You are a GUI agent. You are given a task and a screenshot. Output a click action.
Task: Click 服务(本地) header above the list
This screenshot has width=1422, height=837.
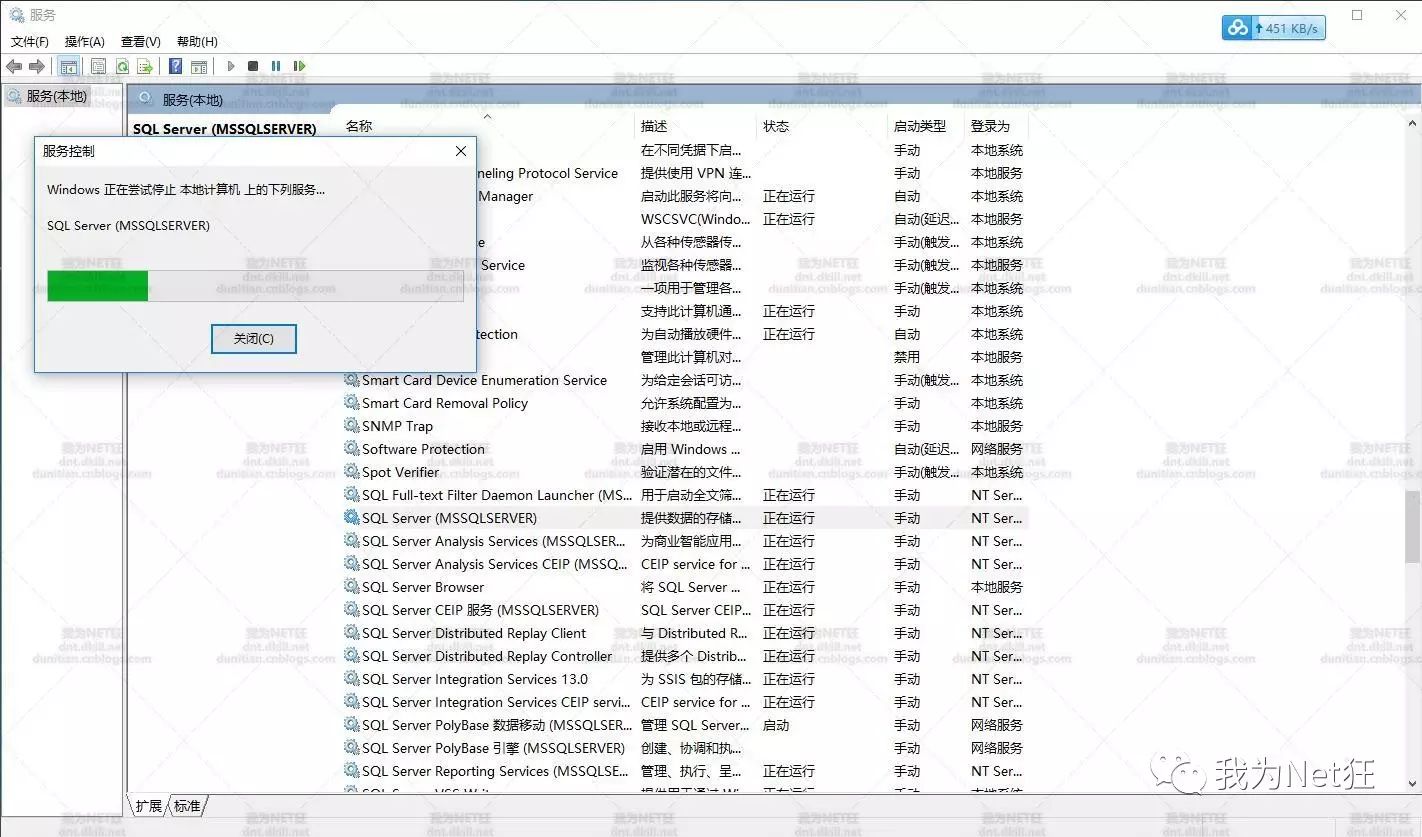193,100
